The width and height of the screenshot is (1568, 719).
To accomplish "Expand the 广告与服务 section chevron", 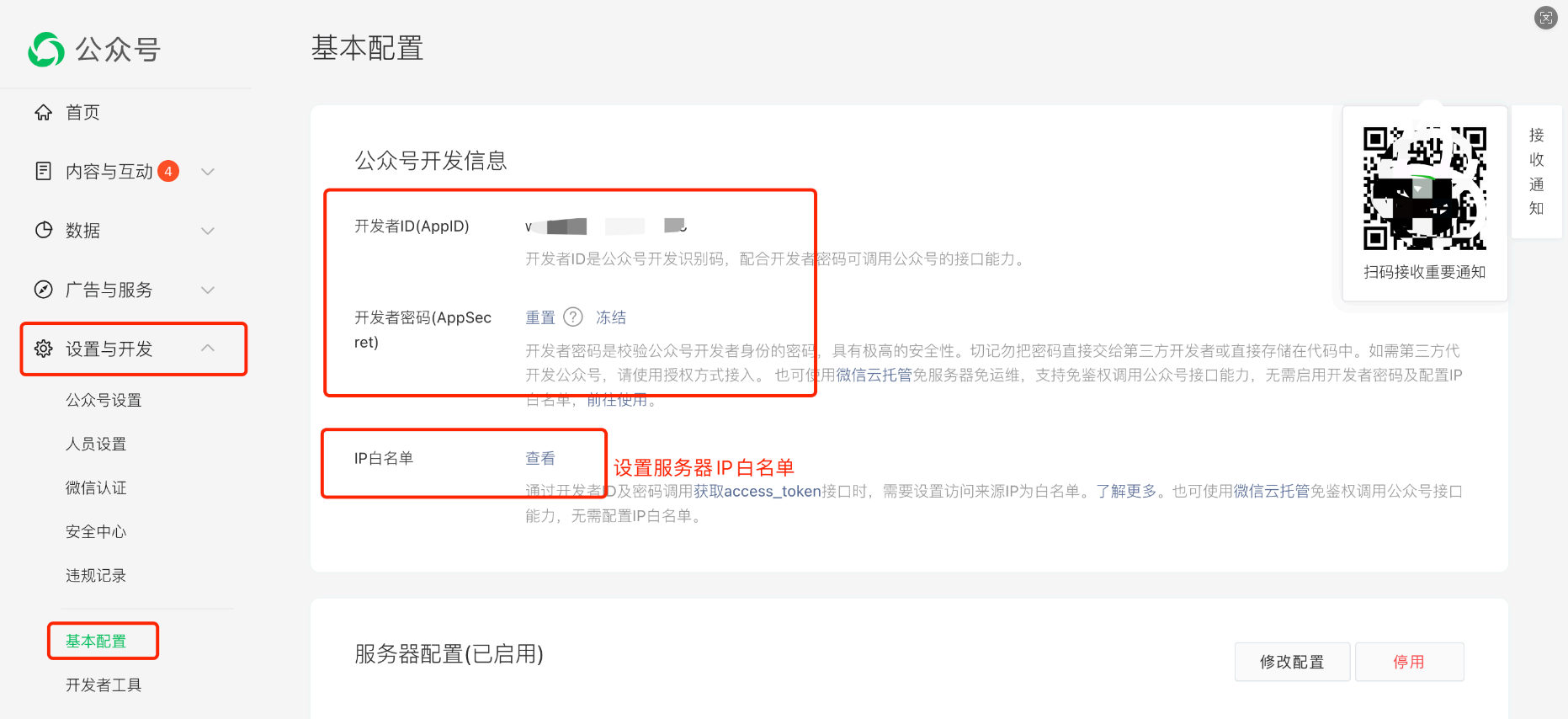I will (208, 290).
